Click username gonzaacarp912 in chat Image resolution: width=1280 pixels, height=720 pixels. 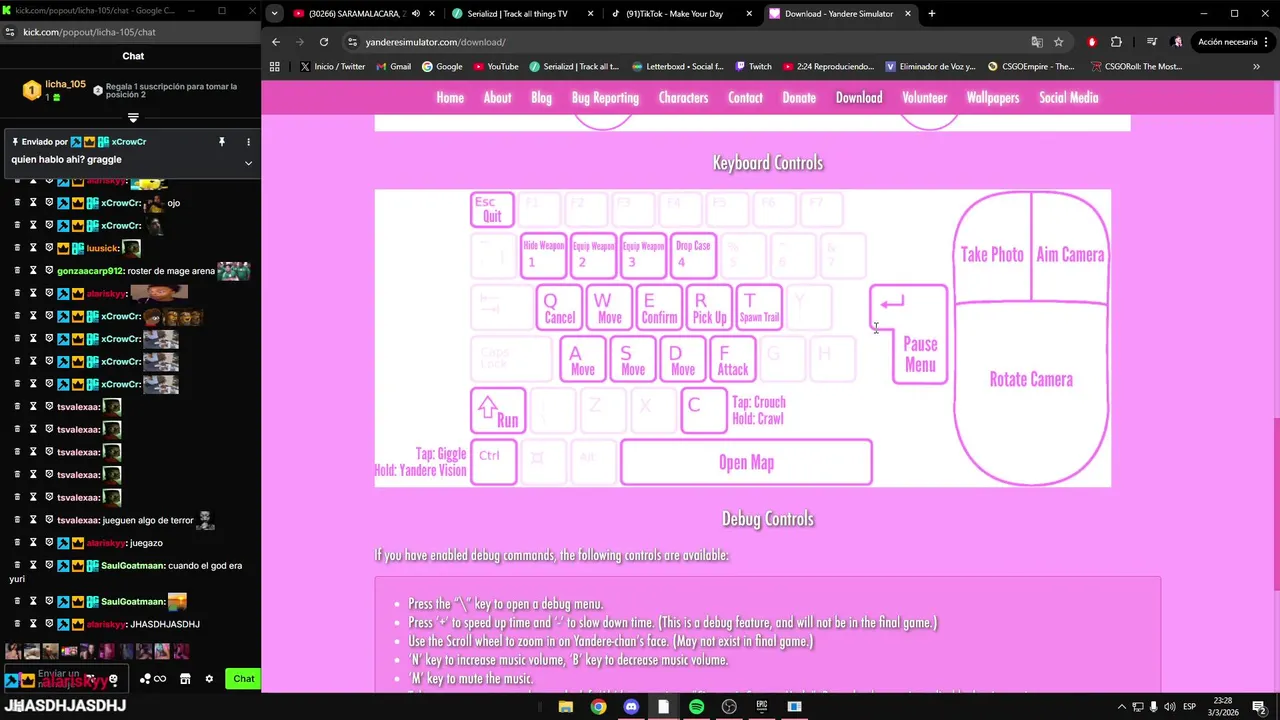click(x=90, y=271)
